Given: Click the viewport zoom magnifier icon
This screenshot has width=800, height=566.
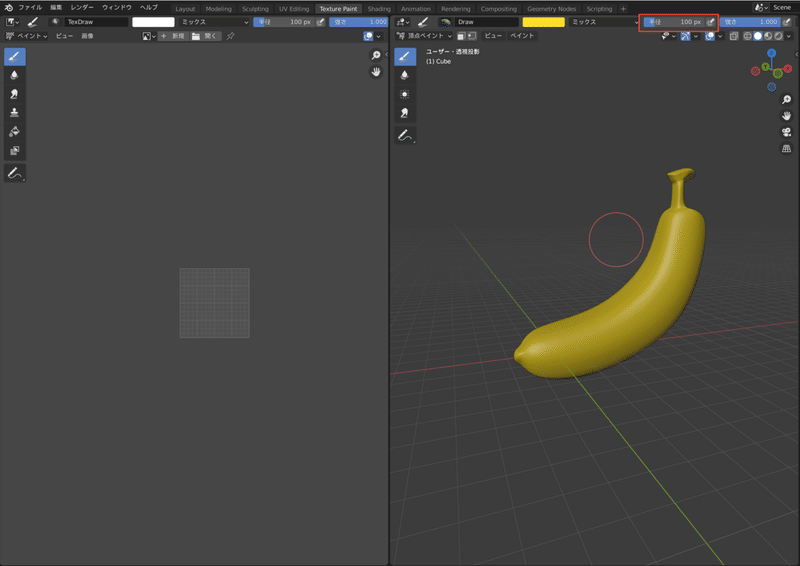Looking at the screenshot, I should 786,100.
